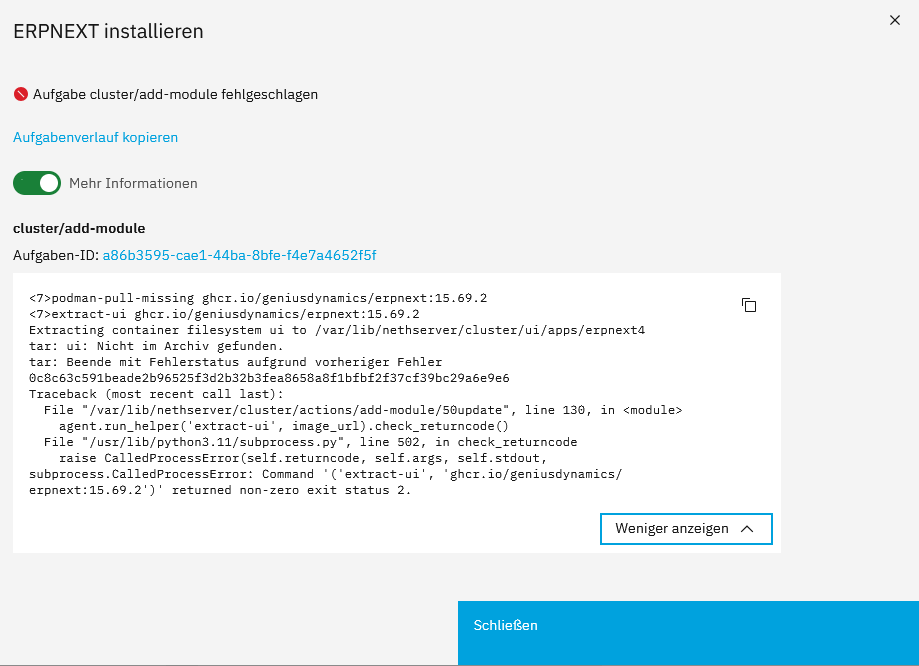The height and width of the screenshot is (666, 919).
Task: Click the podman-pull-missing log line
Action: (258, 298)
